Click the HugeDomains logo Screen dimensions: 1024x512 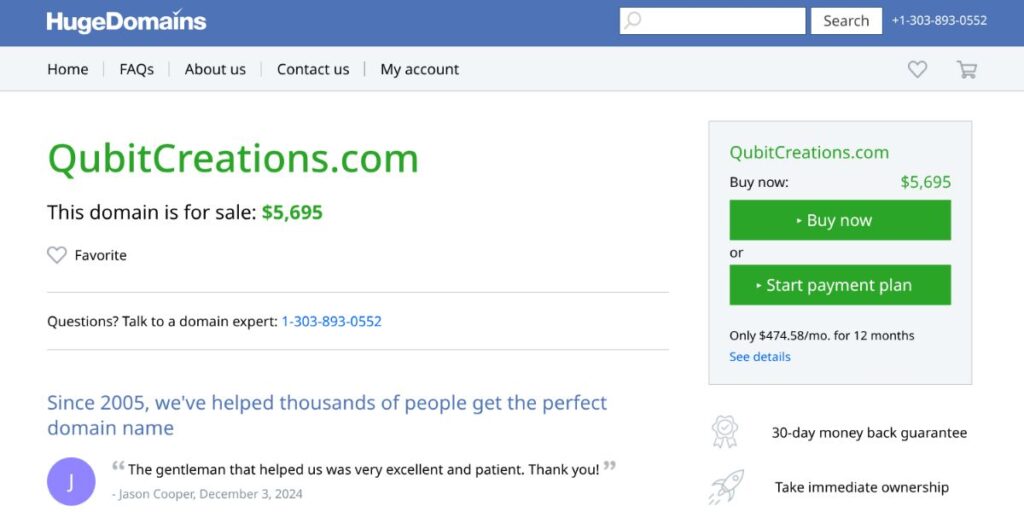point(126,21)
